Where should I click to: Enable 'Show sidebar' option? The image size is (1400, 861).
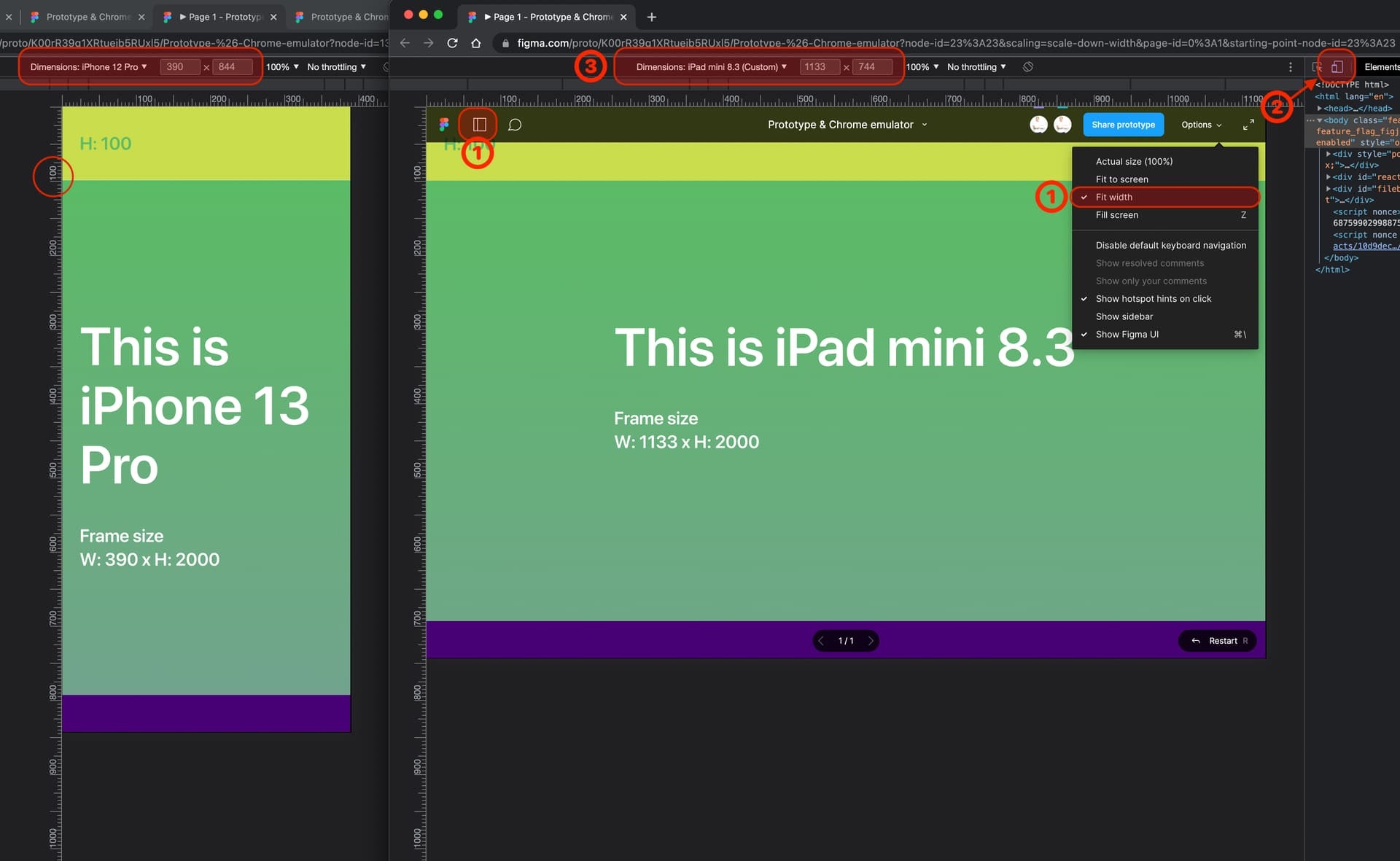(x=1164, y=316)
